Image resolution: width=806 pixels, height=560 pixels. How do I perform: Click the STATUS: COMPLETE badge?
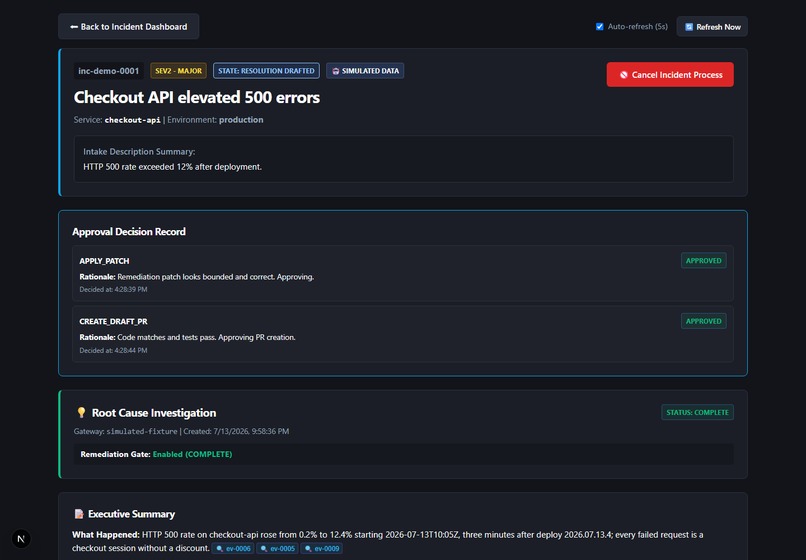(x=697, y=412)
